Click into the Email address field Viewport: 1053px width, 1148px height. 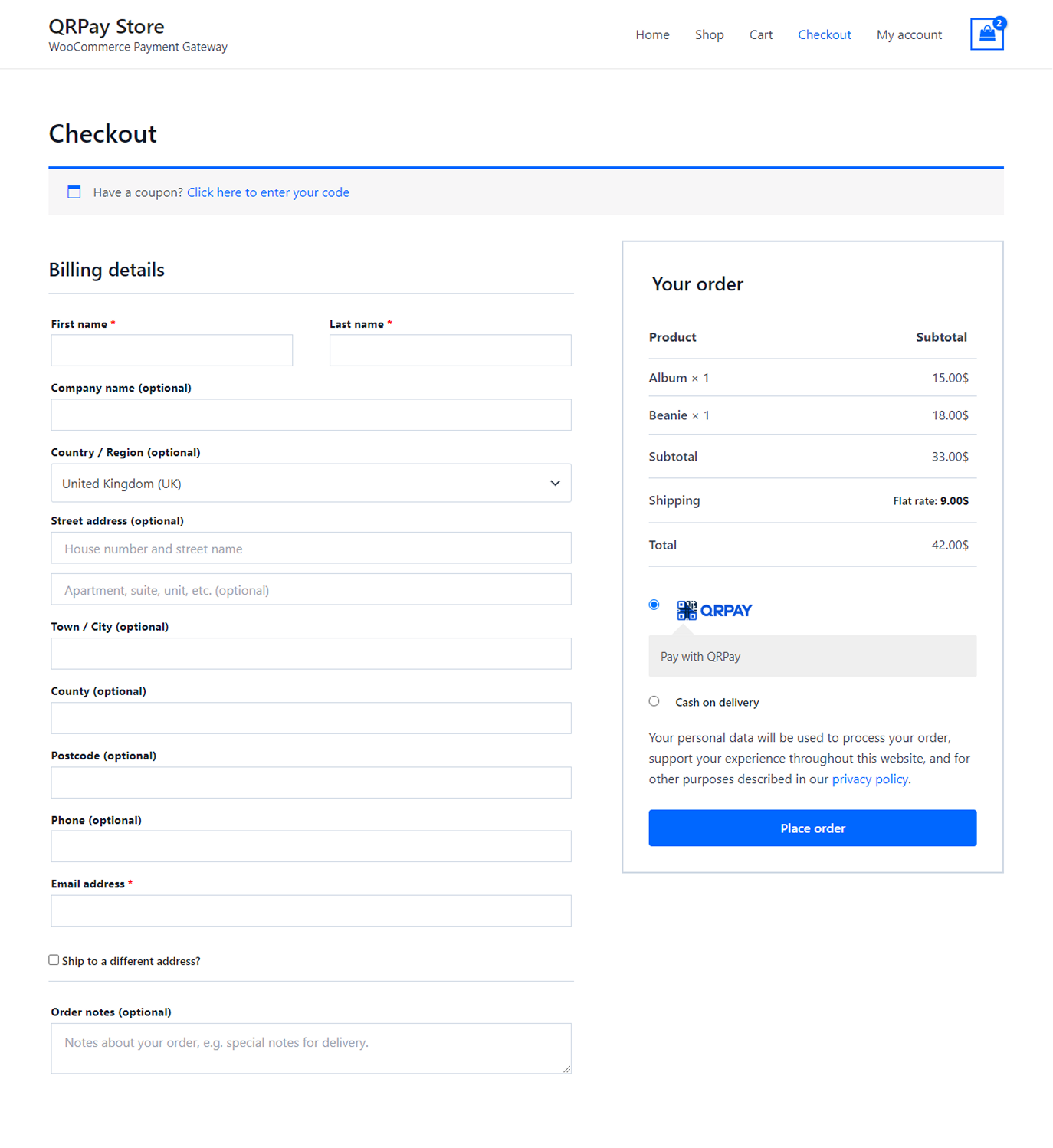[310, 911]
